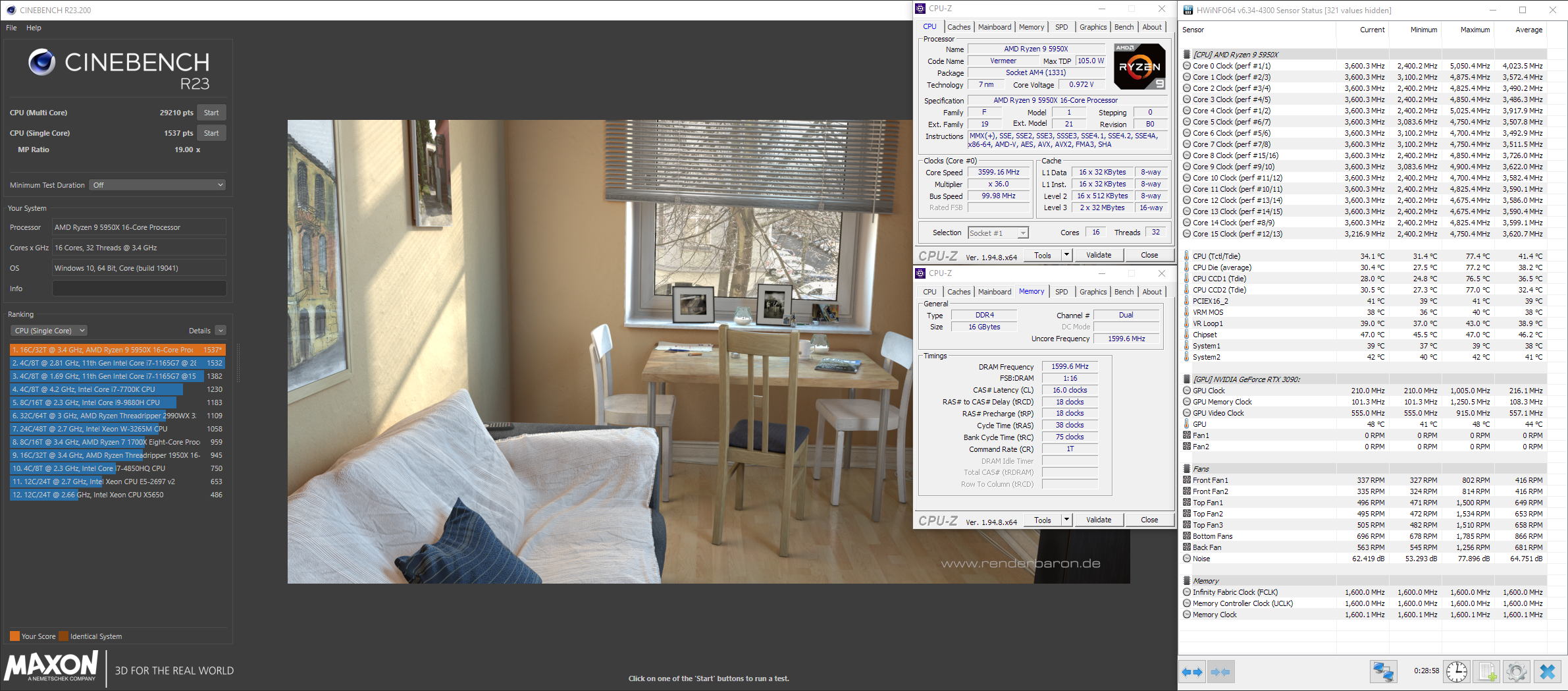Click fan icon beside Back Fan
Screen dimensions: 1568x691
(x=1187, y=547)
